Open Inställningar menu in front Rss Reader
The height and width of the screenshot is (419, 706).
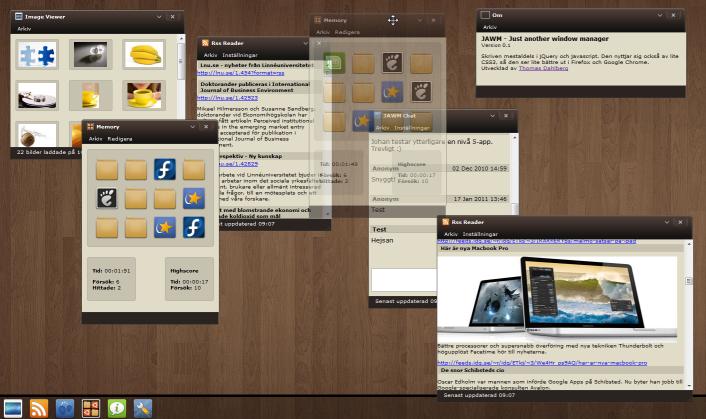pos(480,234)
